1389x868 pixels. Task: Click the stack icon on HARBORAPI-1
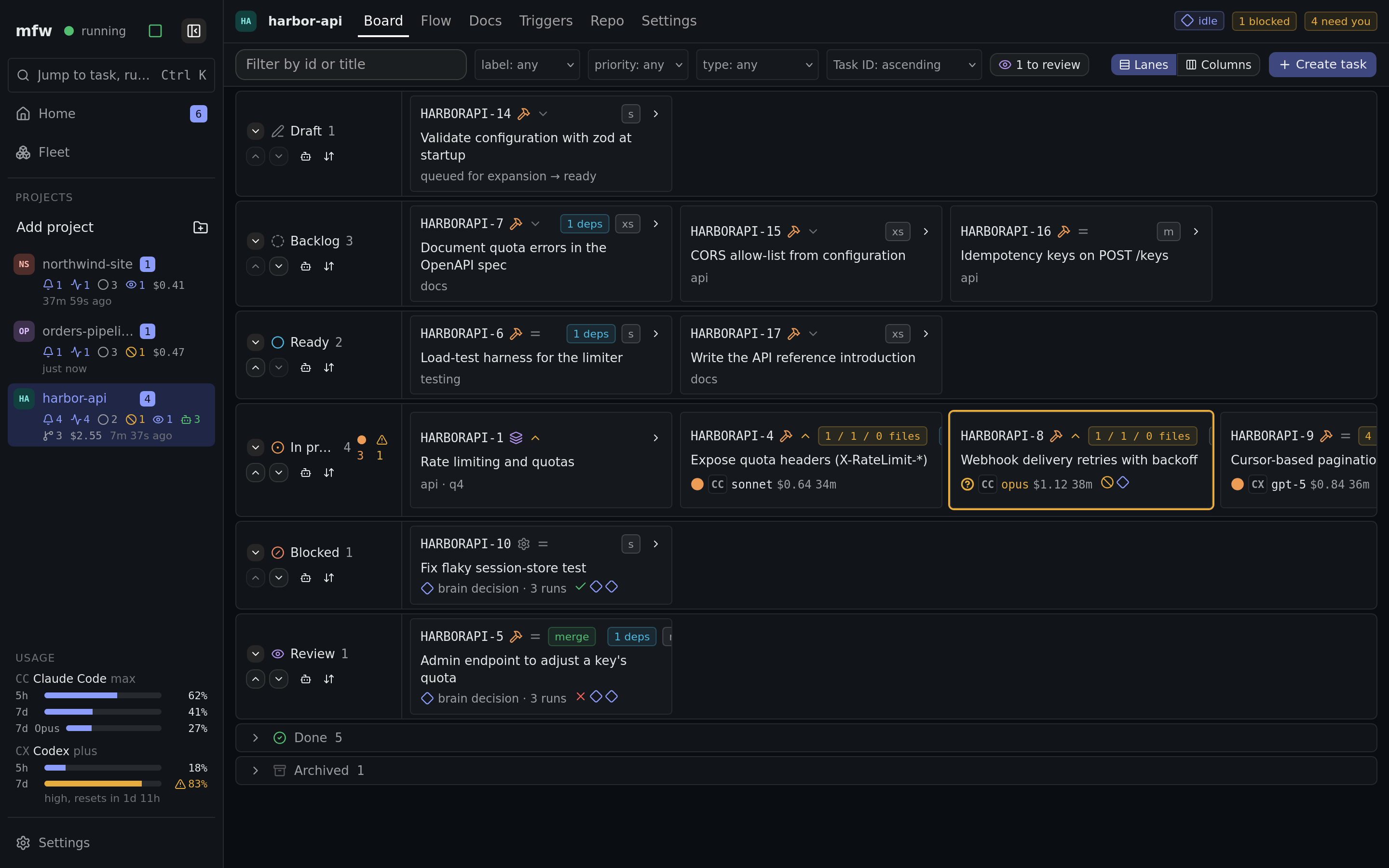[x=516, y=437]
